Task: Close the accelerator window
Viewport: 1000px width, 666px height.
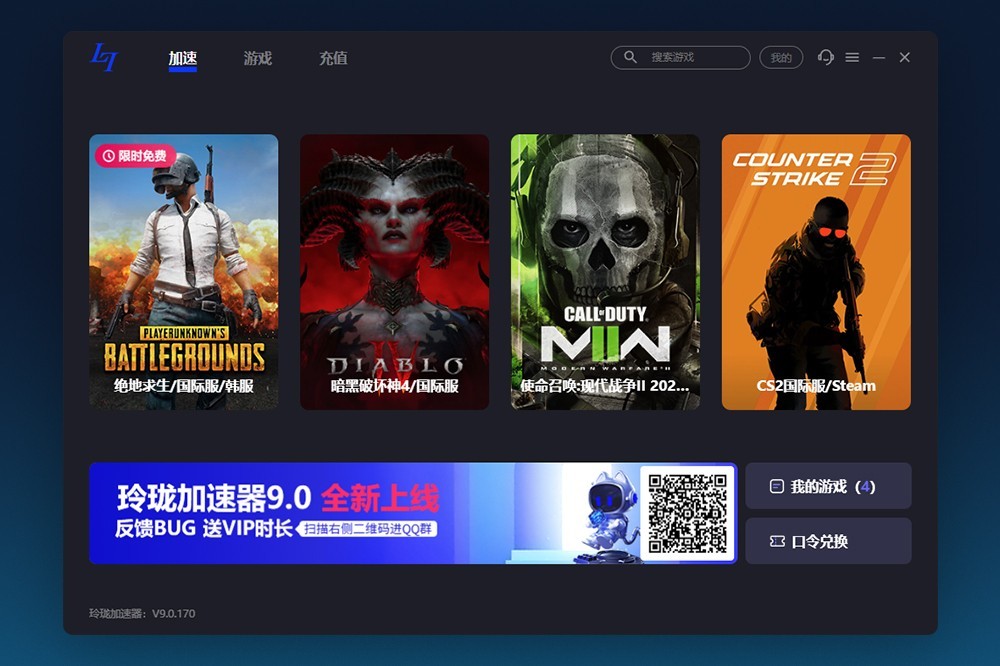Action: tap(904, 57)
